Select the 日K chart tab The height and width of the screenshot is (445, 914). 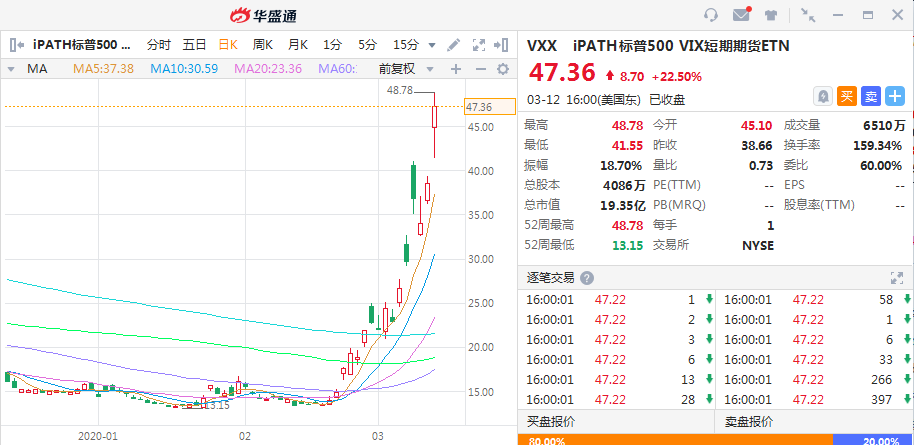pos(228,45)
